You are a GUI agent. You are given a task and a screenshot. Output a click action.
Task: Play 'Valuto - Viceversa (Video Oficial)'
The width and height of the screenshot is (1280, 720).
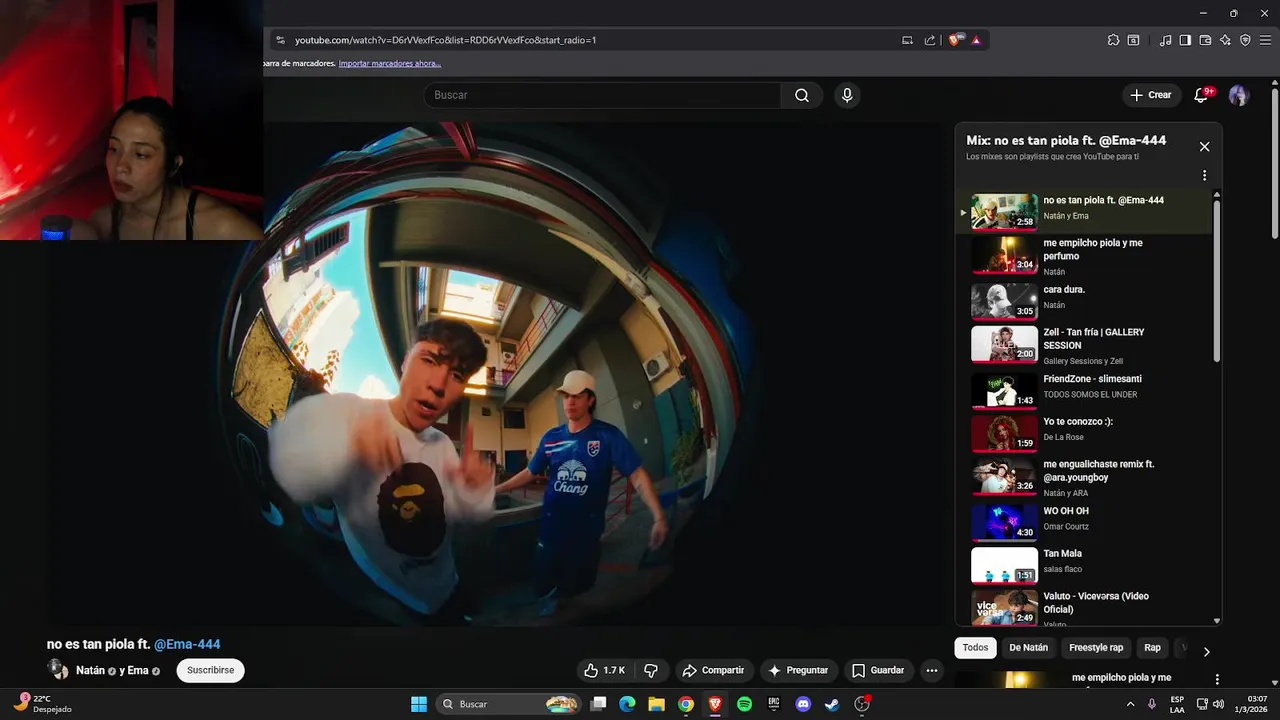tap(1082, 607)
